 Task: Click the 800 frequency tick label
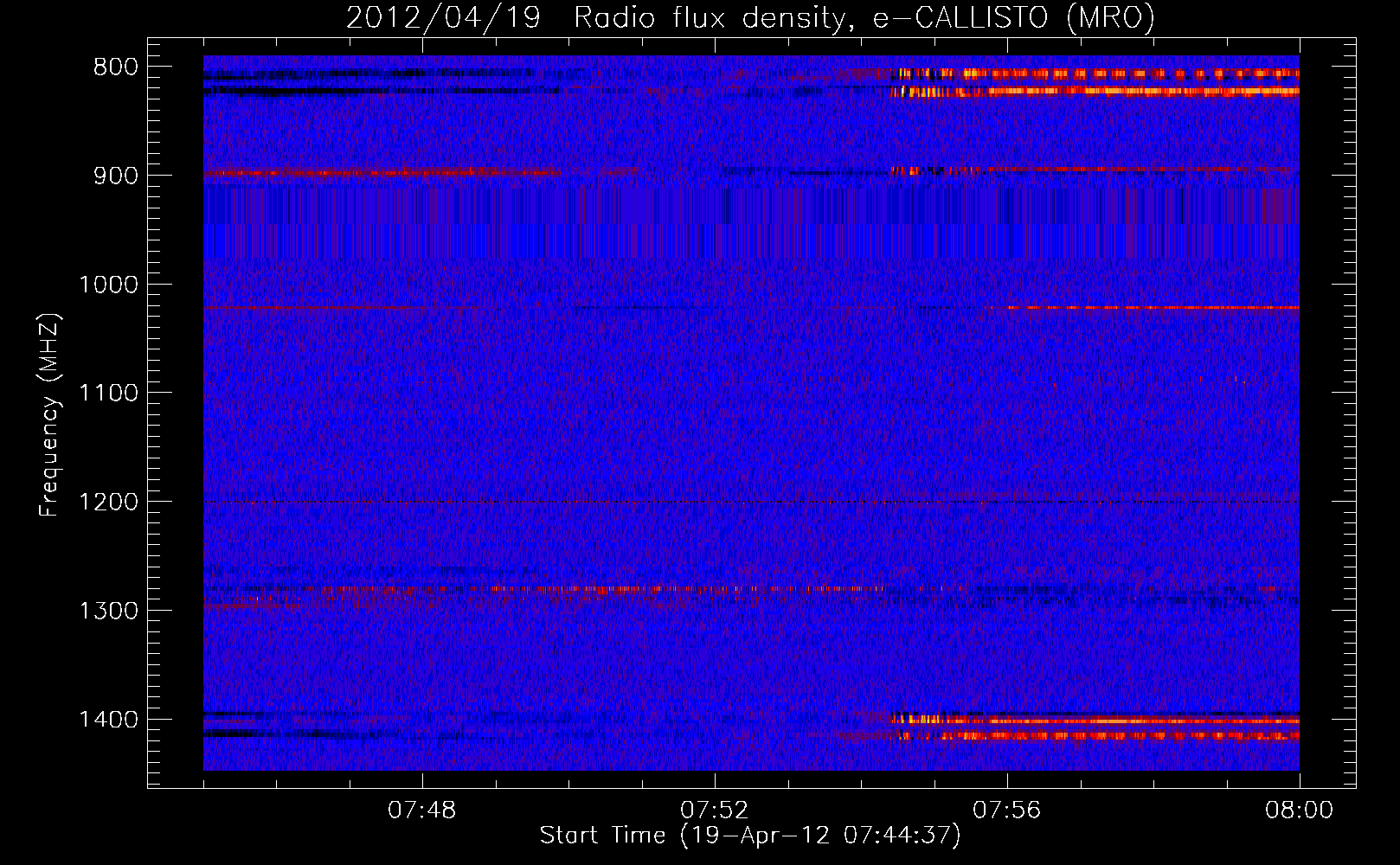point(115,67)
